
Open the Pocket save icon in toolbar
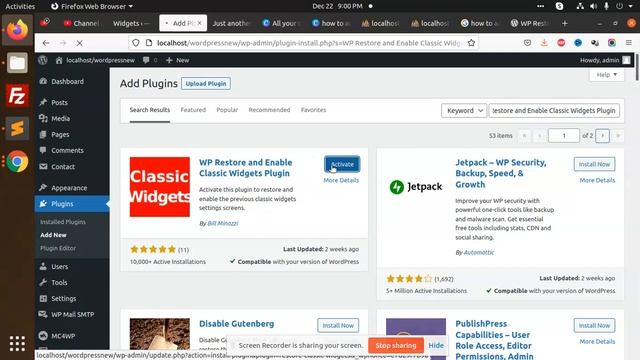pyautogui.click(x=527, y=42)
